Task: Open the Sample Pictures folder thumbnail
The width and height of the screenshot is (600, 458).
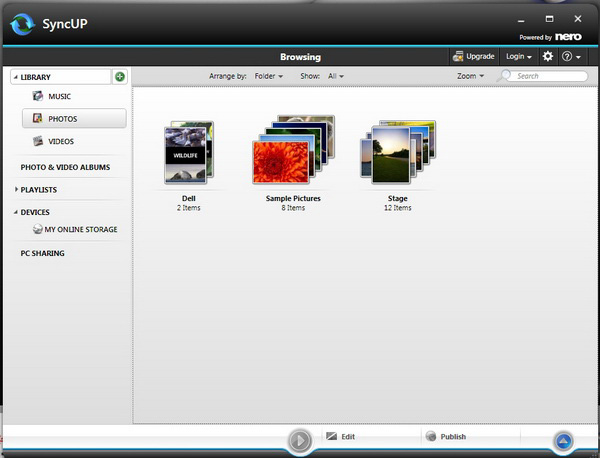Action: click(x=293, y=153)
